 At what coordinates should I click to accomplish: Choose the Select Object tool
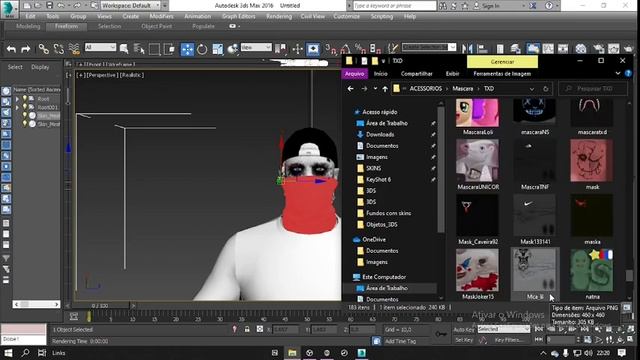point(124,49)
